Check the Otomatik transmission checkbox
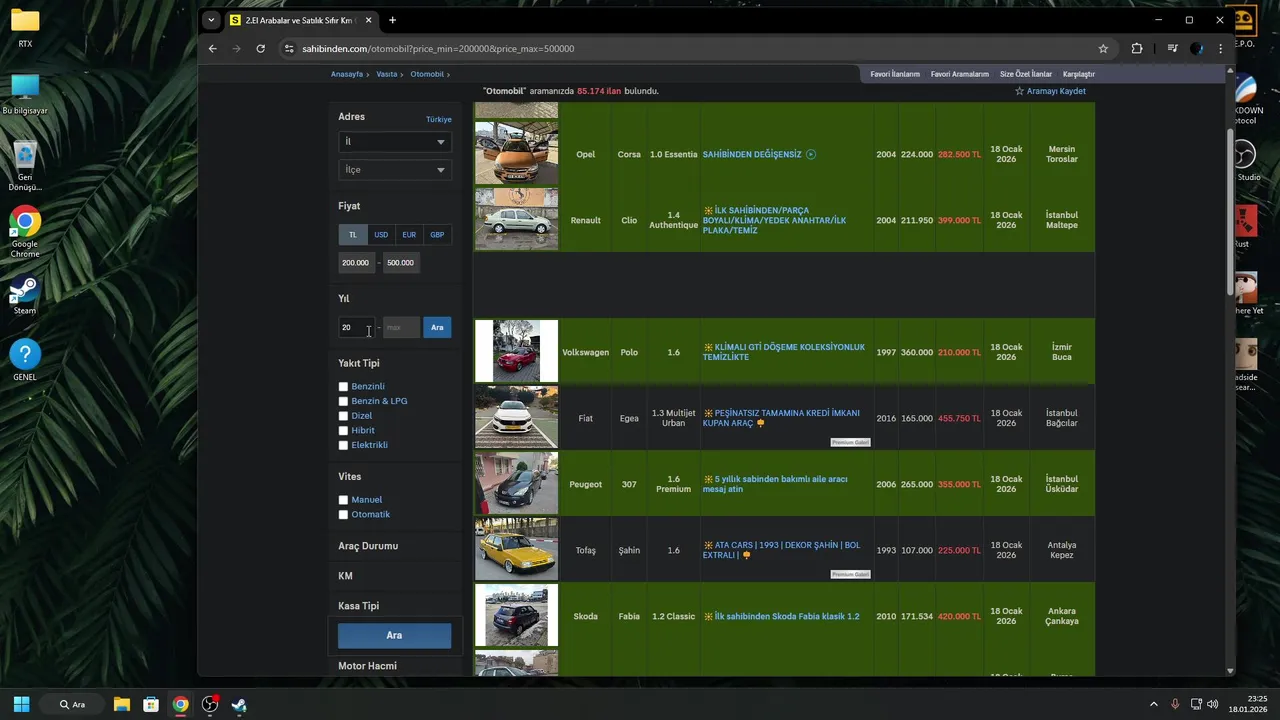This screenshot has width=1280, height=720. (x=343, y=515)
